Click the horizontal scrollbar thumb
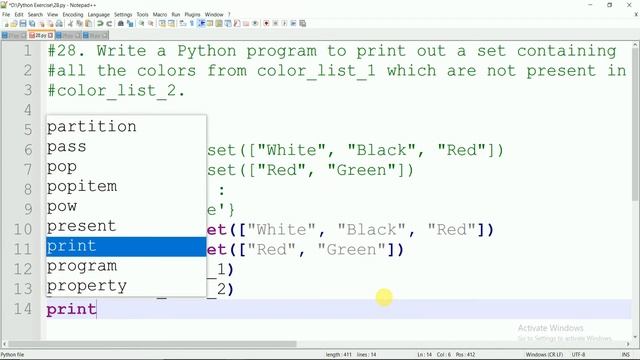The image size is (640, 360). tap(152, 344)
